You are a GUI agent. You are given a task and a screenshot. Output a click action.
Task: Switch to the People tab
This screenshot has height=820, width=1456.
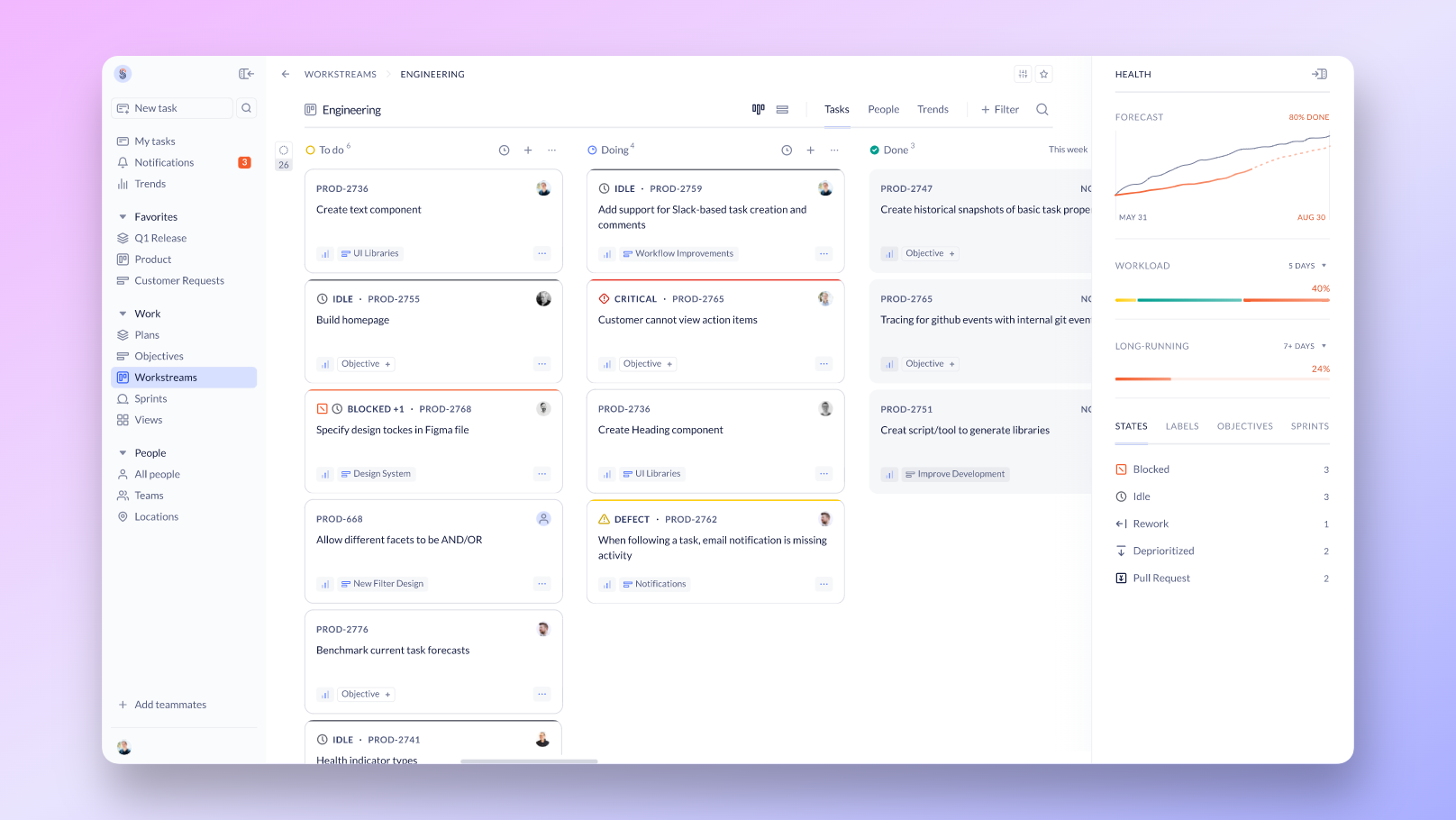tap(884, 109)
